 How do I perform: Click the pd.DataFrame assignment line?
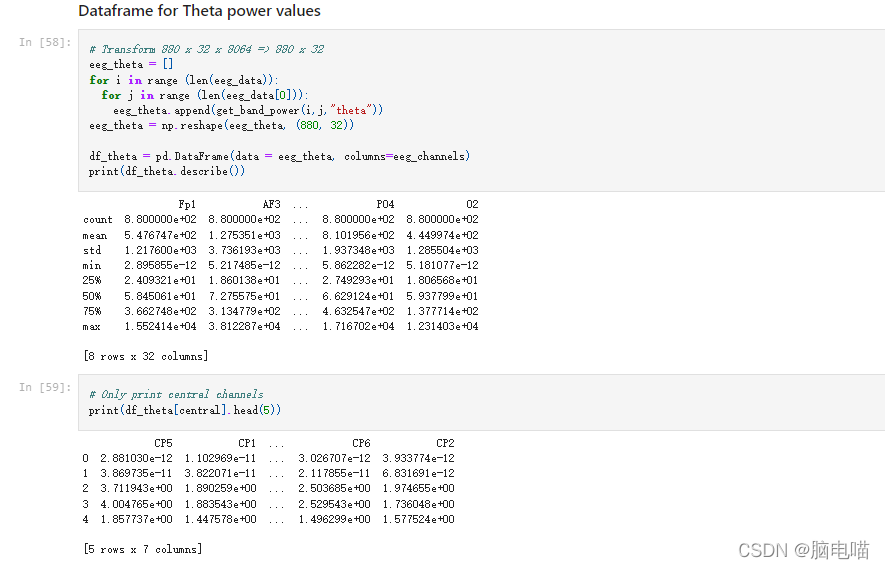point(279,156)
